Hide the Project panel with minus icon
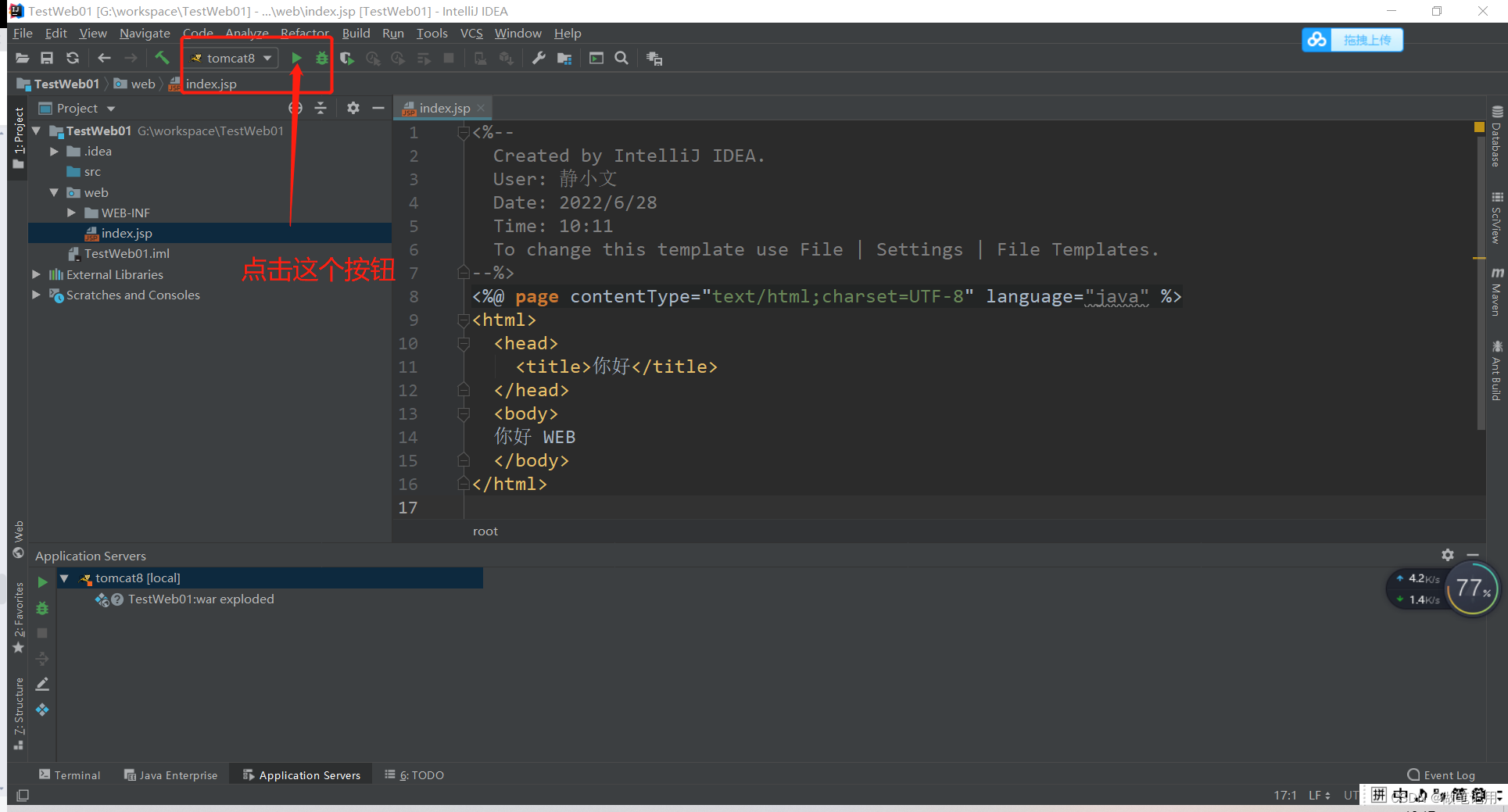The height and width of the screenshot is (812, 1508). 378,108
